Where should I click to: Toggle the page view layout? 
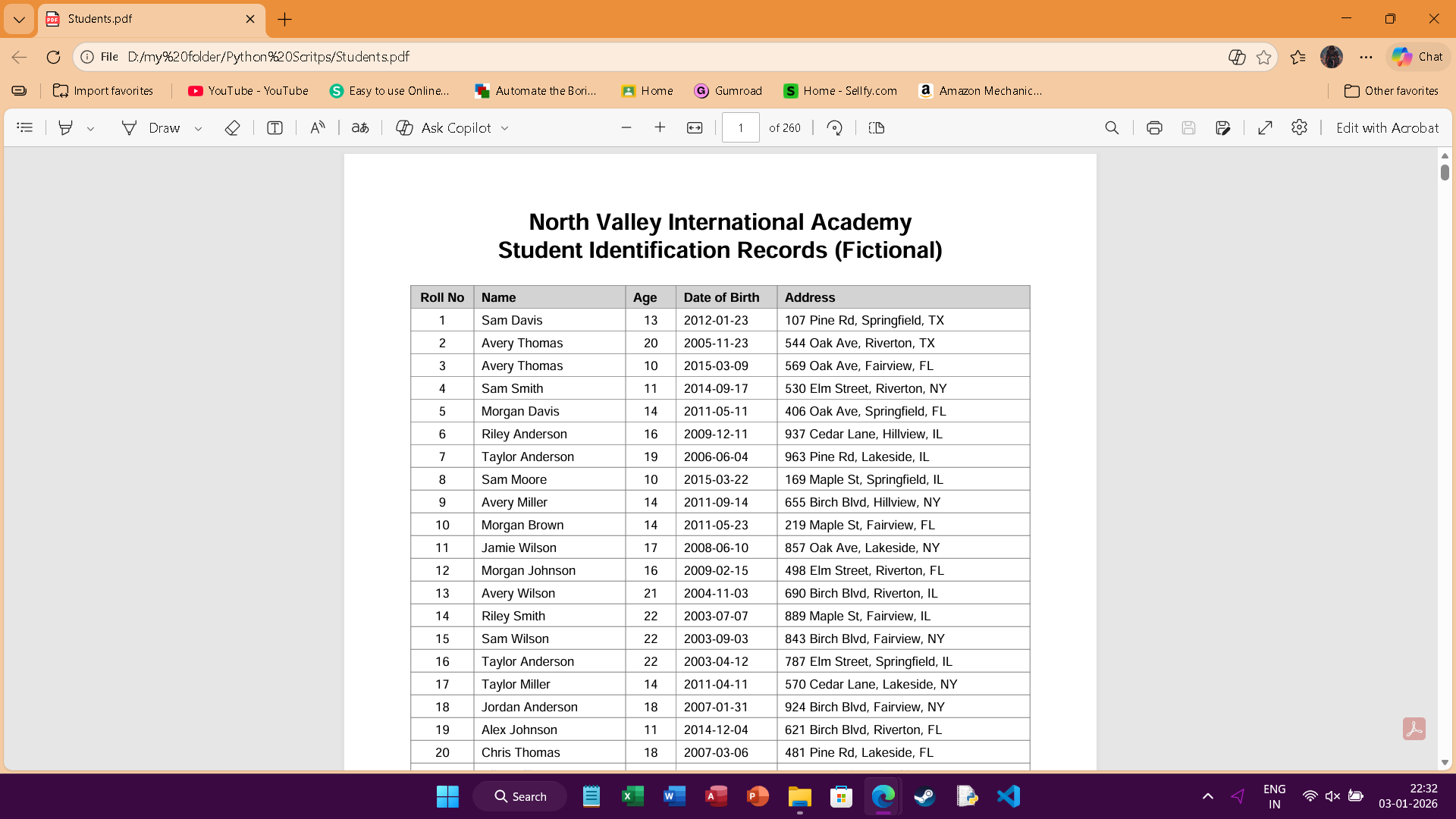pos(877,127)
